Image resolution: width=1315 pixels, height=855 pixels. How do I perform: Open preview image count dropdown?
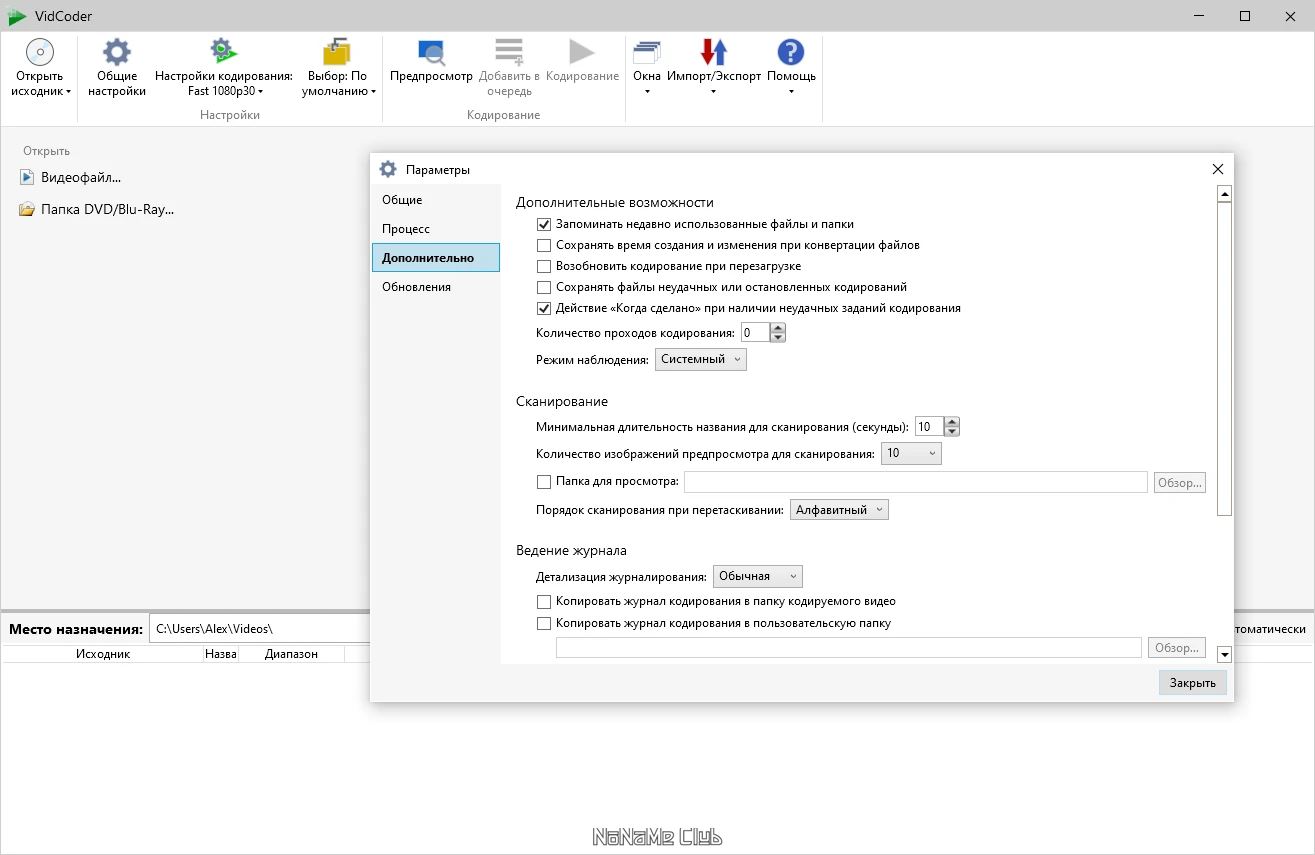coord(911,453)
